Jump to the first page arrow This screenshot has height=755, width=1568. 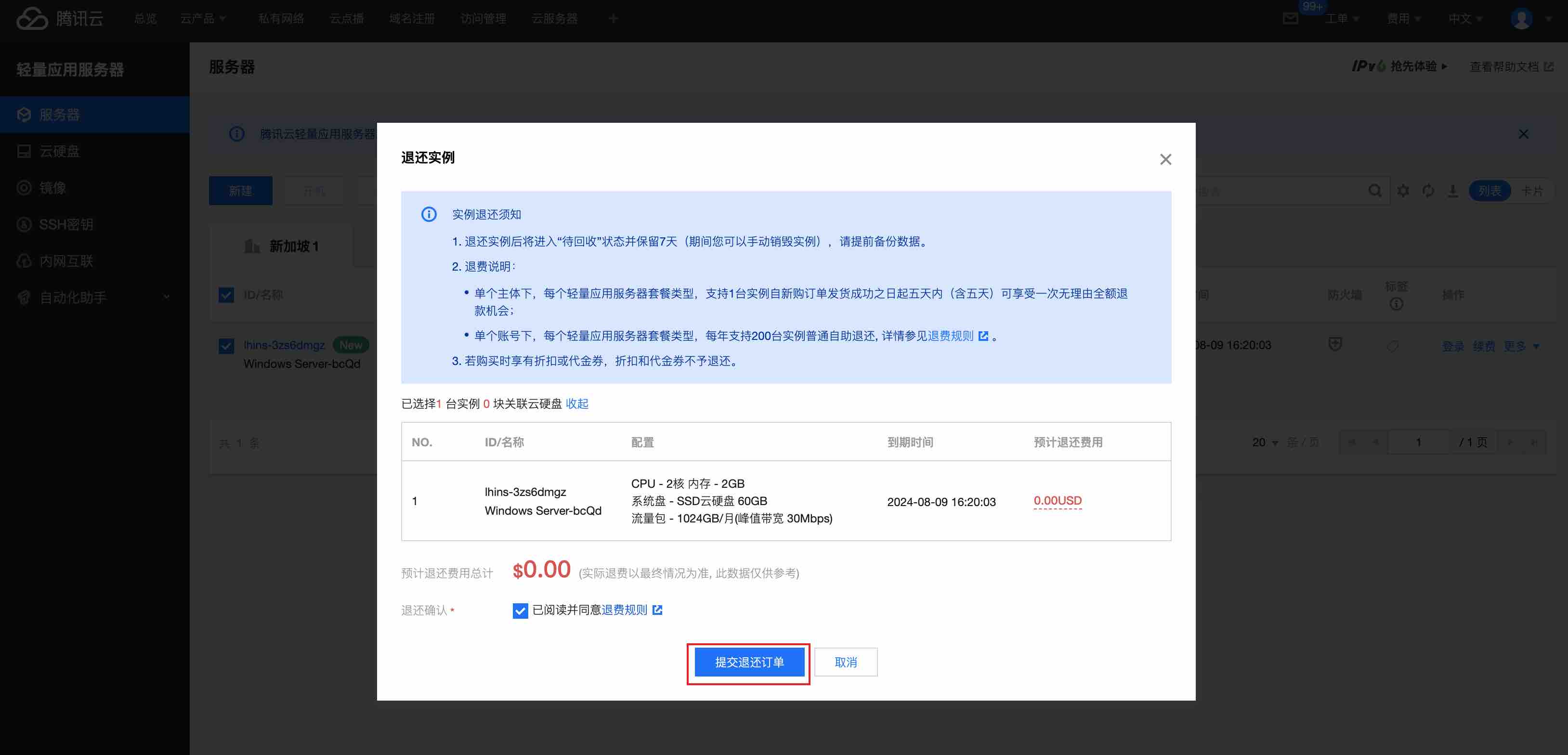point(1351,443)
